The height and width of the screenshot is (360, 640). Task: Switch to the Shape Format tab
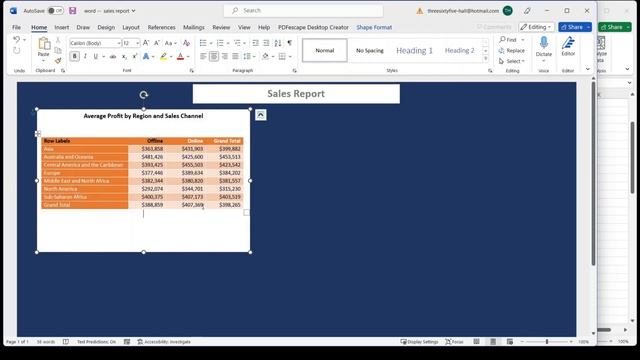click(x=374, y=27)
